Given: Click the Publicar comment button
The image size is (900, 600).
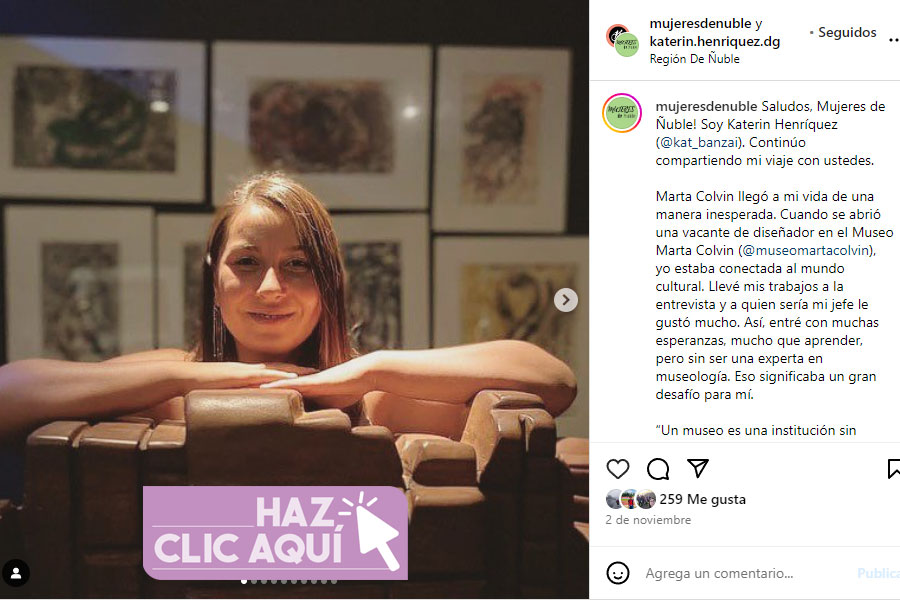Looking at the screenshot, I should coord(878,573).
